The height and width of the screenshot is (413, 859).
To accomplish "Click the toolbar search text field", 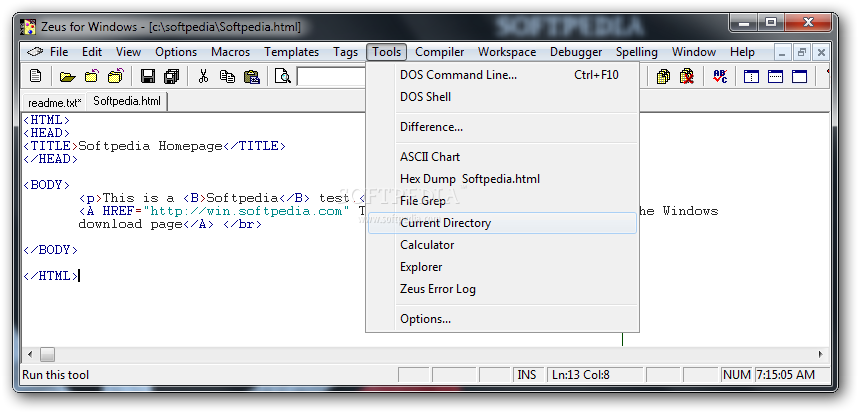I will pyautogui.click(x=331, y=76).
